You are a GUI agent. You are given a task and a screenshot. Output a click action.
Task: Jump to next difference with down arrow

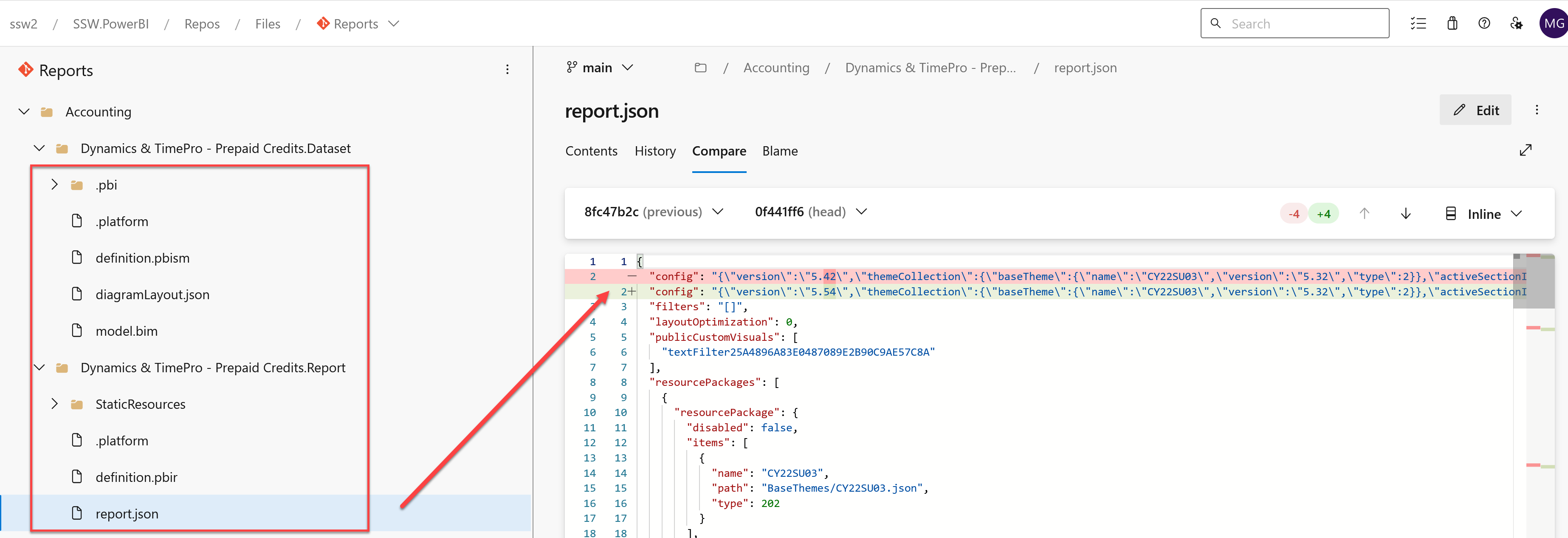(1405, 214)
